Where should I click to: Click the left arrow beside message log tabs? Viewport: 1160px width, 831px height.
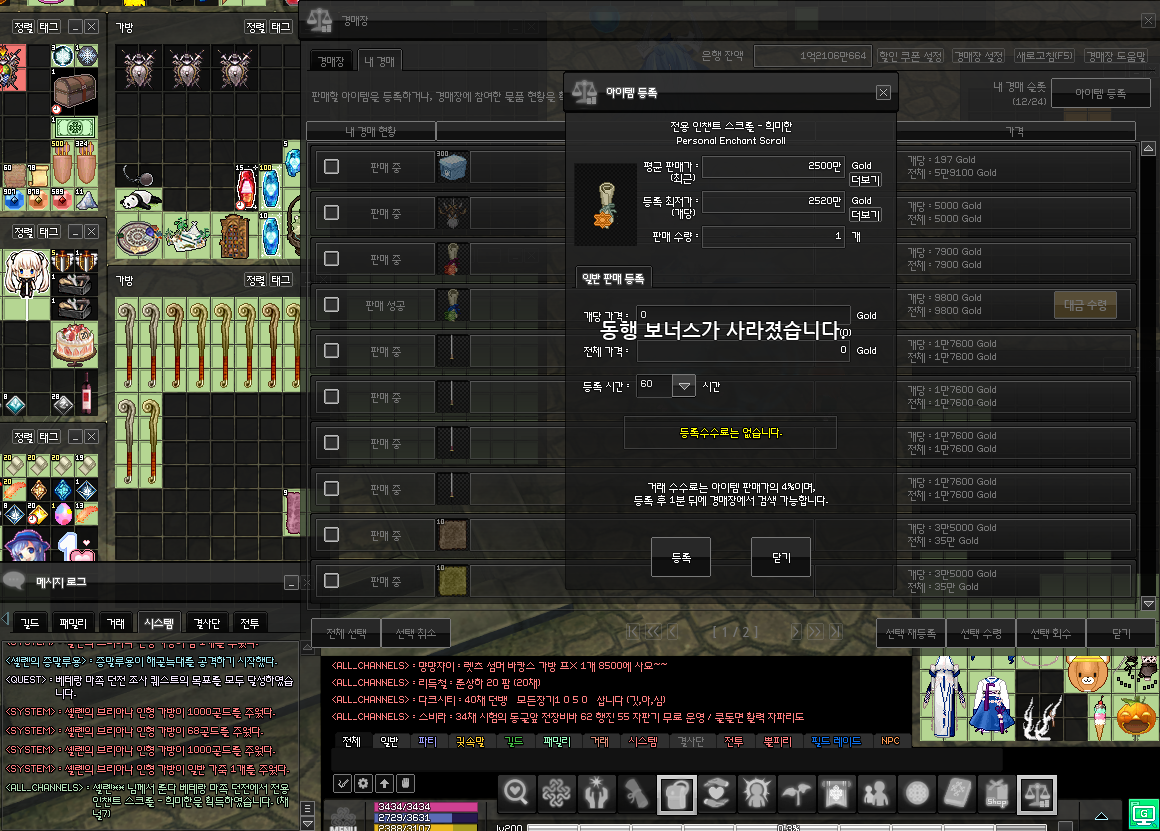click(x=6, y=617)
